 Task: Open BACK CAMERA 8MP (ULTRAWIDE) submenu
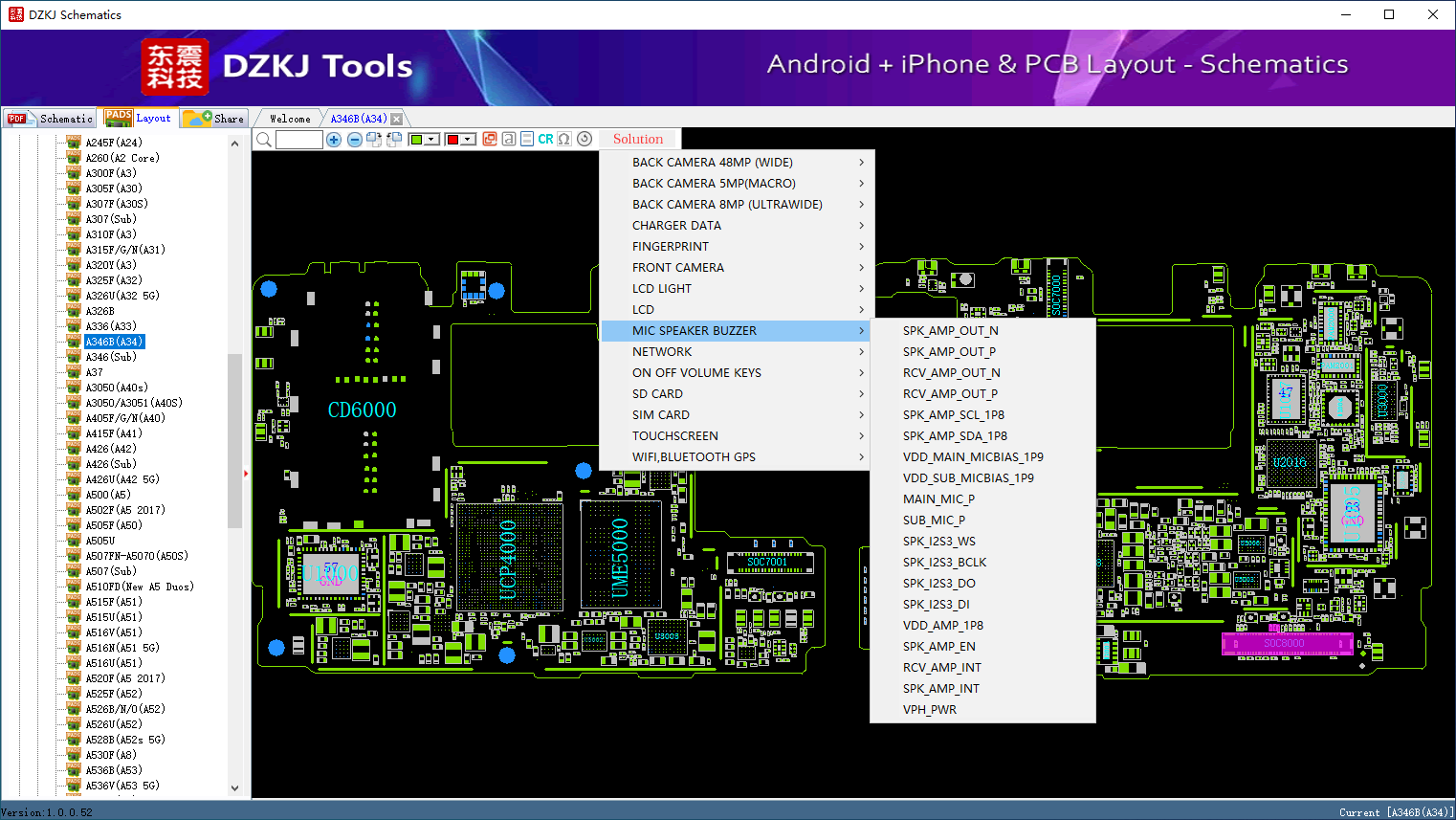[736, 205]
